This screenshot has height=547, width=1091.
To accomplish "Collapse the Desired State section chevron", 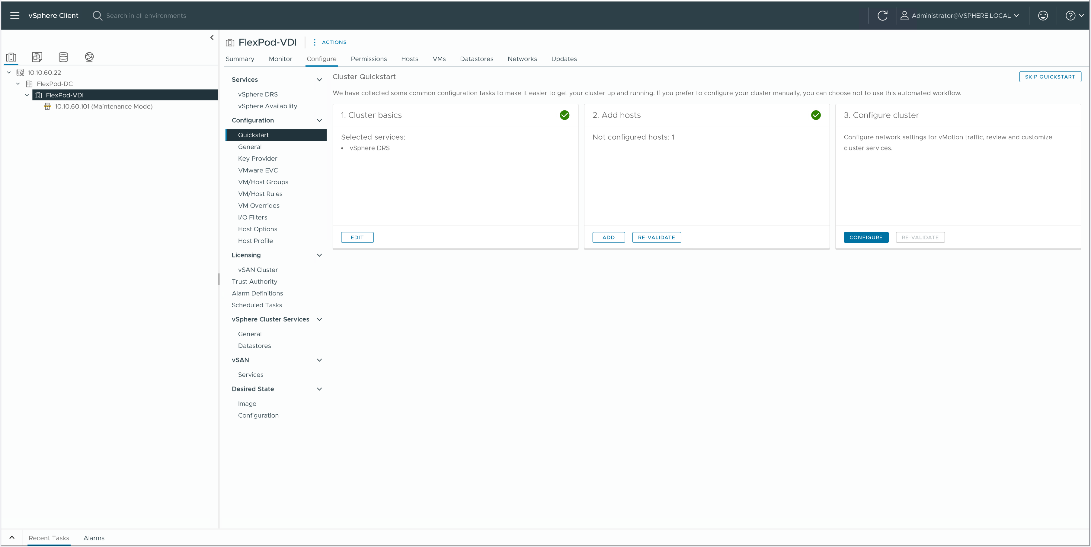I will [319, 389].
